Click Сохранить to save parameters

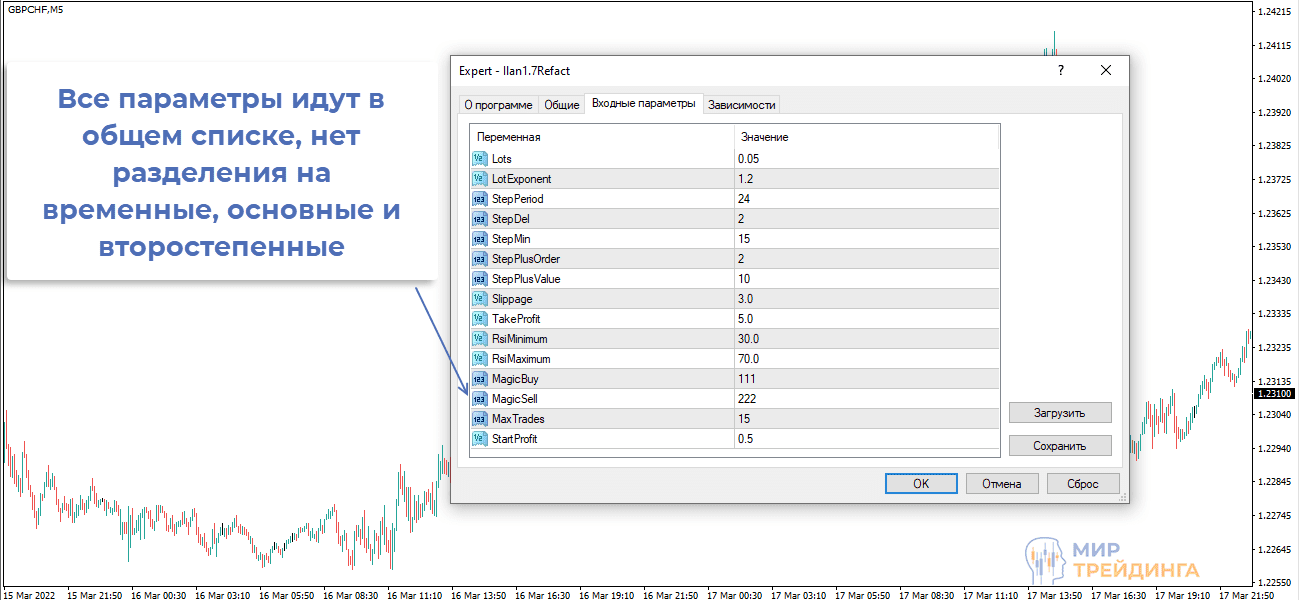click(1060, 446)
